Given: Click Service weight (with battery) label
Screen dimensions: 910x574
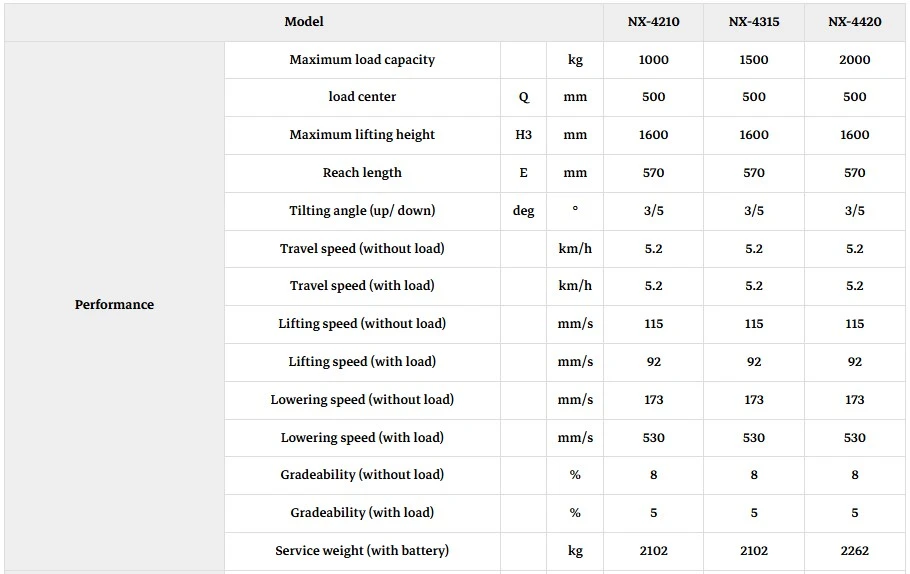Looking at the screenshot, I should [x=362, y=551].
